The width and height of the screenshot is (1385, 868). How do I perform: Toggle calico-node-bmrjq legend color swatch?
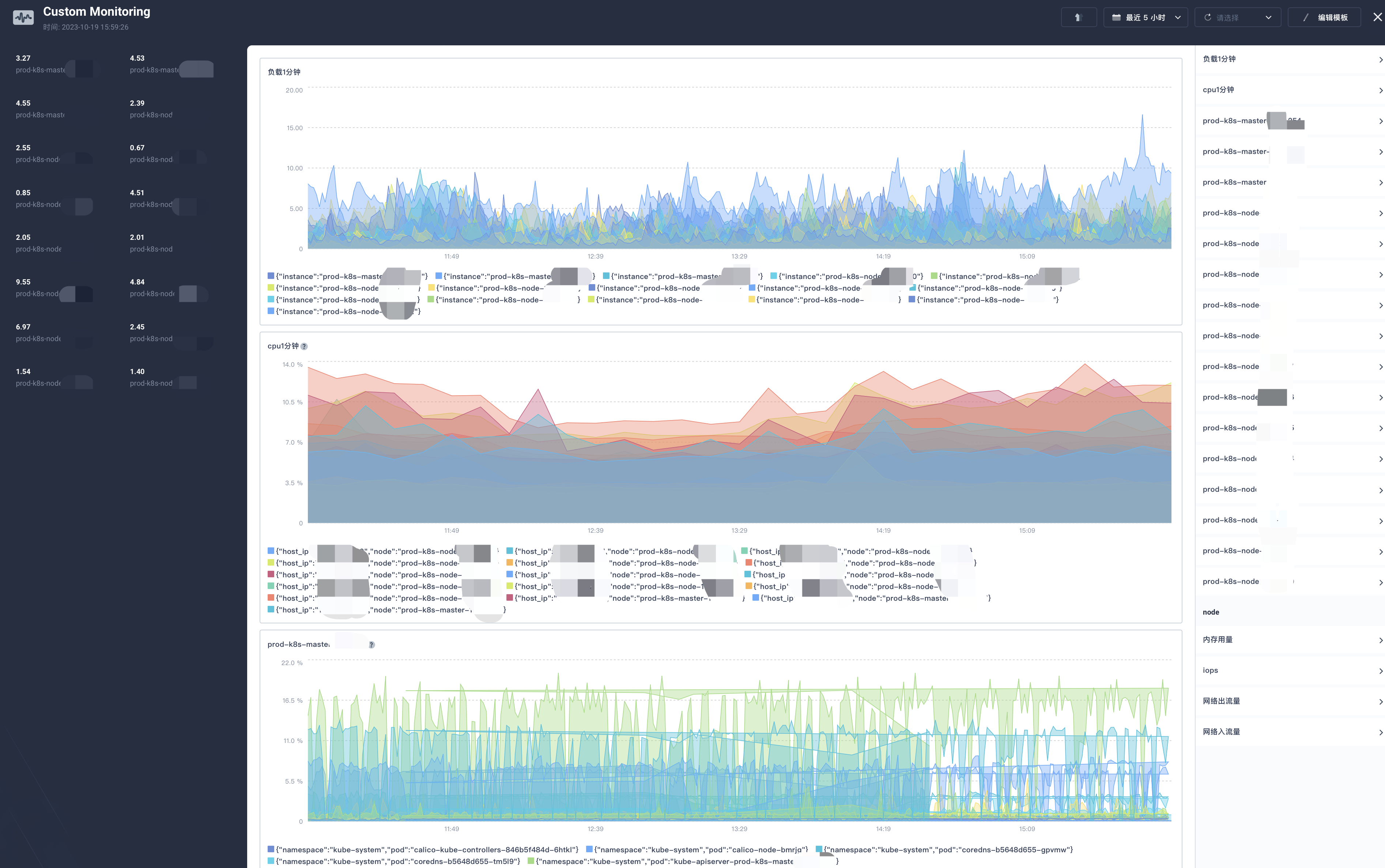click(589, 850)
